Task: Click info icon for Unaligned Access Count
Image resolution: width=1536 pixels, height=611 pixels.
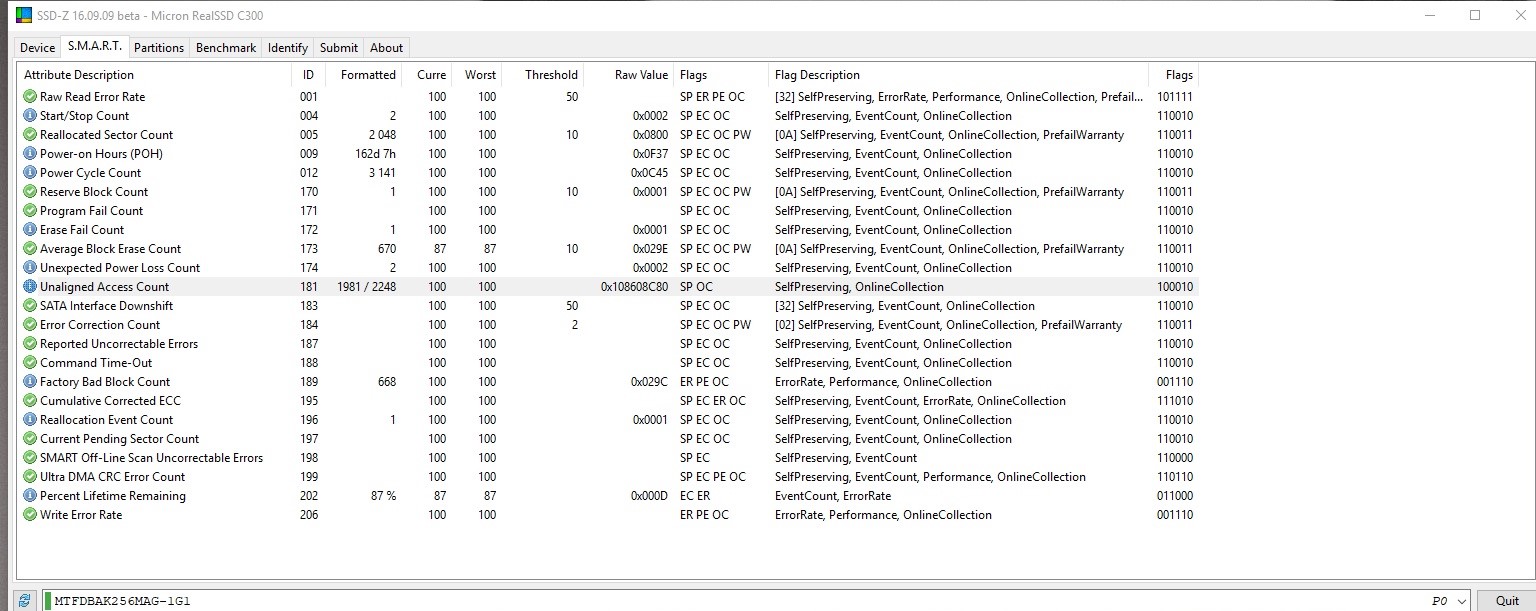Action: tap(30, 287)
